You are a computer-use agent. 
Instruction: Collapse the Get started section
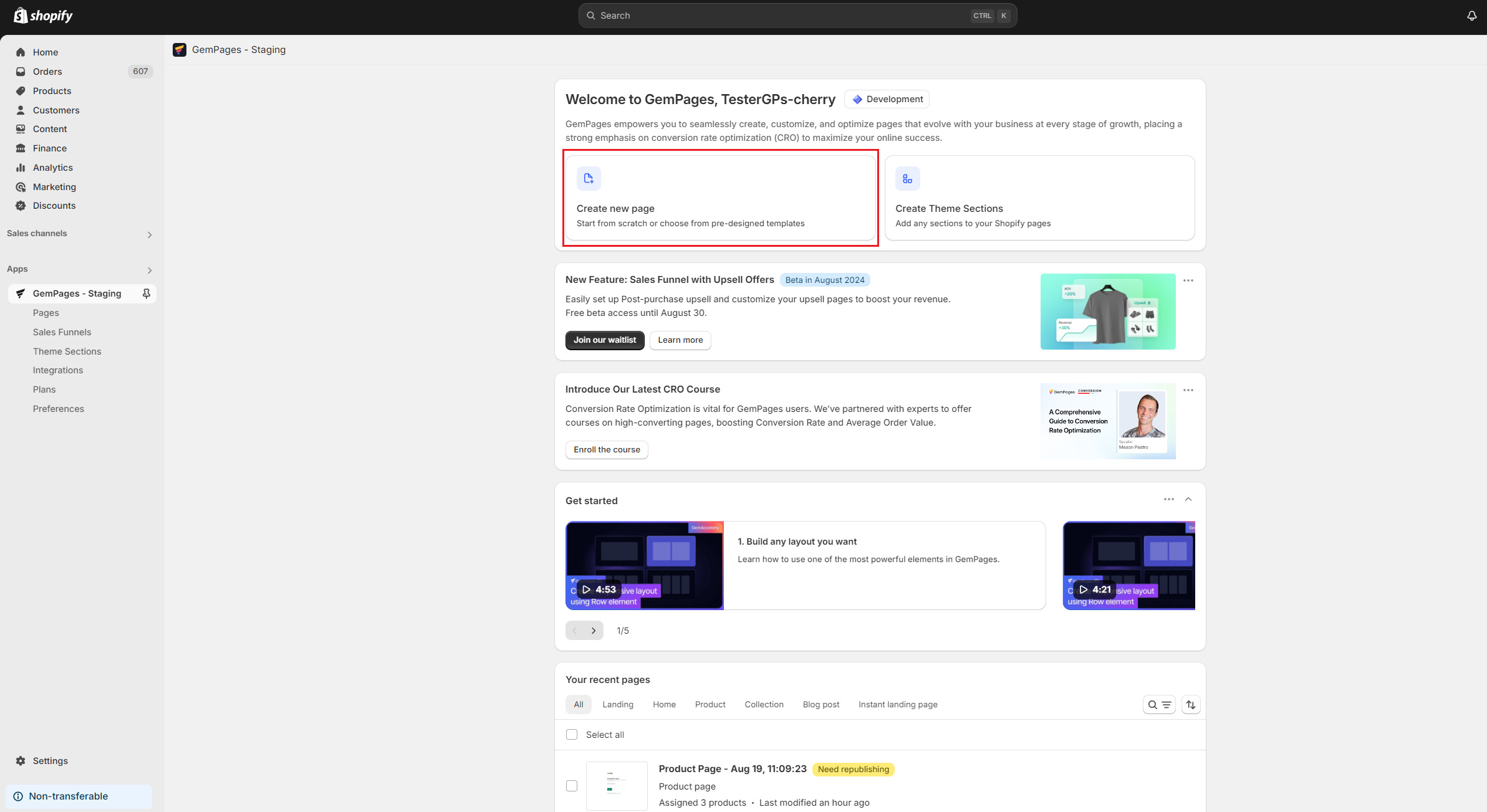[1188, 499]
